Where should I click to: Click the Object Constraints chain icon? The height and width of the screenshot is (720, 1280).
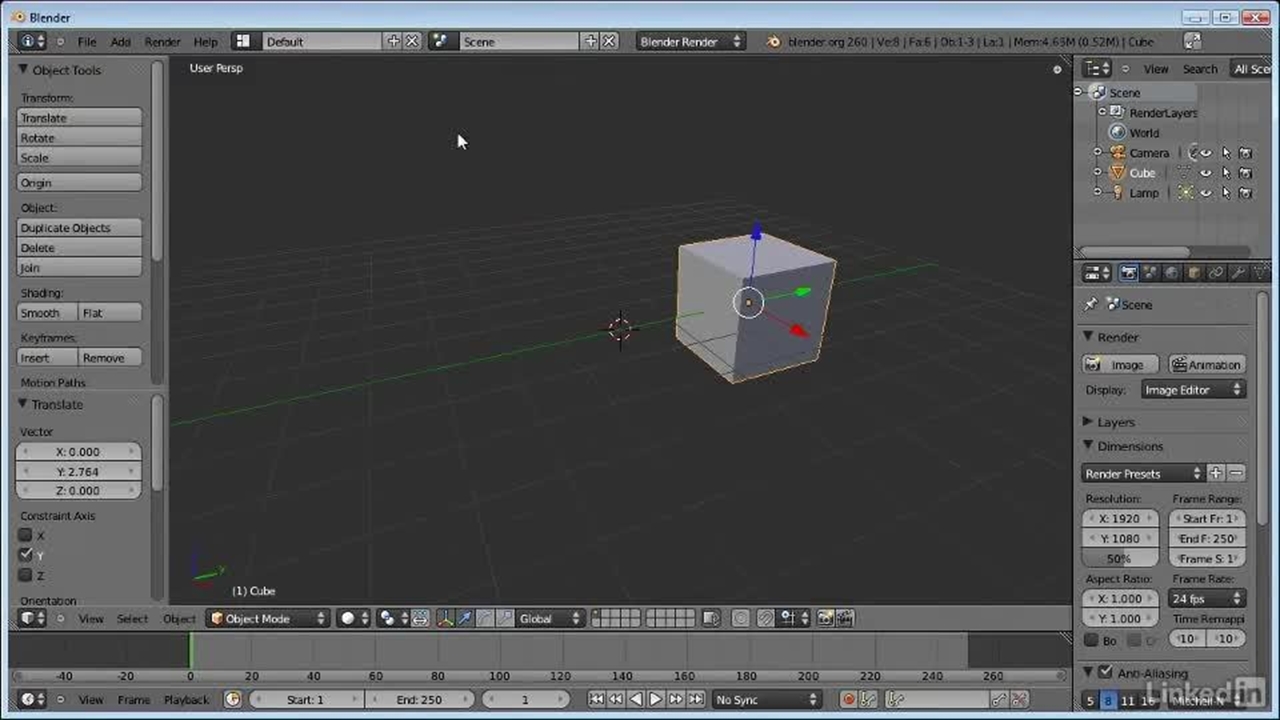1216,273
